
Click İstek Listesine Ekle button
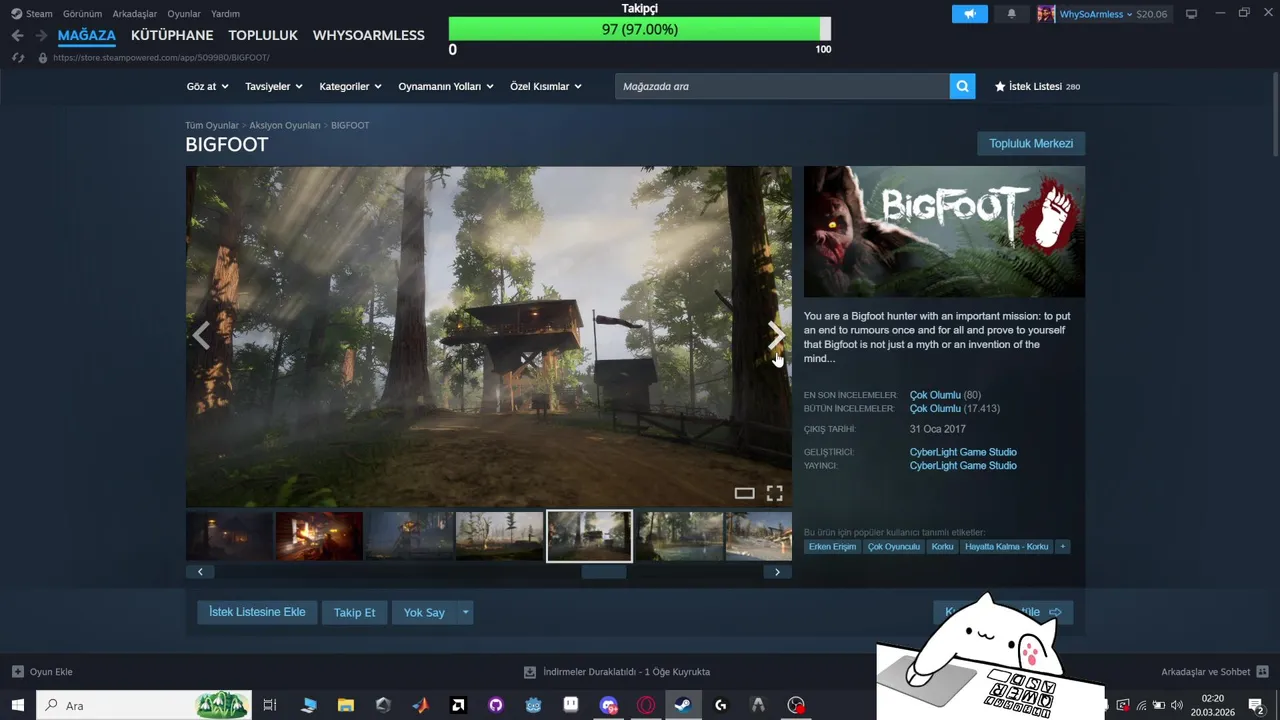(257, 612)
